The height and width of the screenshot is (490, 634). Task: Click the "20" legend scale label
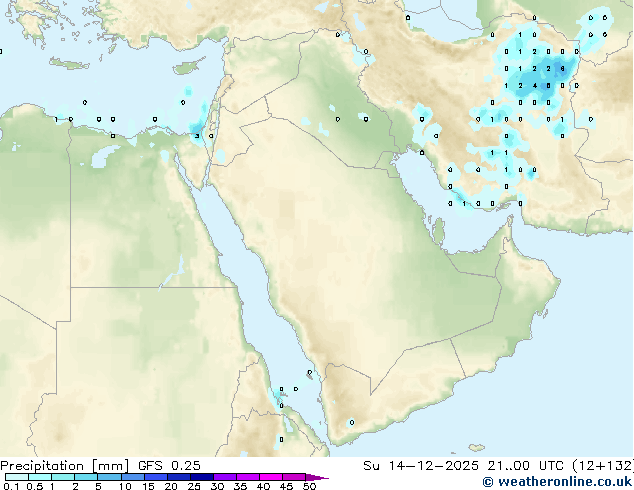171,486
